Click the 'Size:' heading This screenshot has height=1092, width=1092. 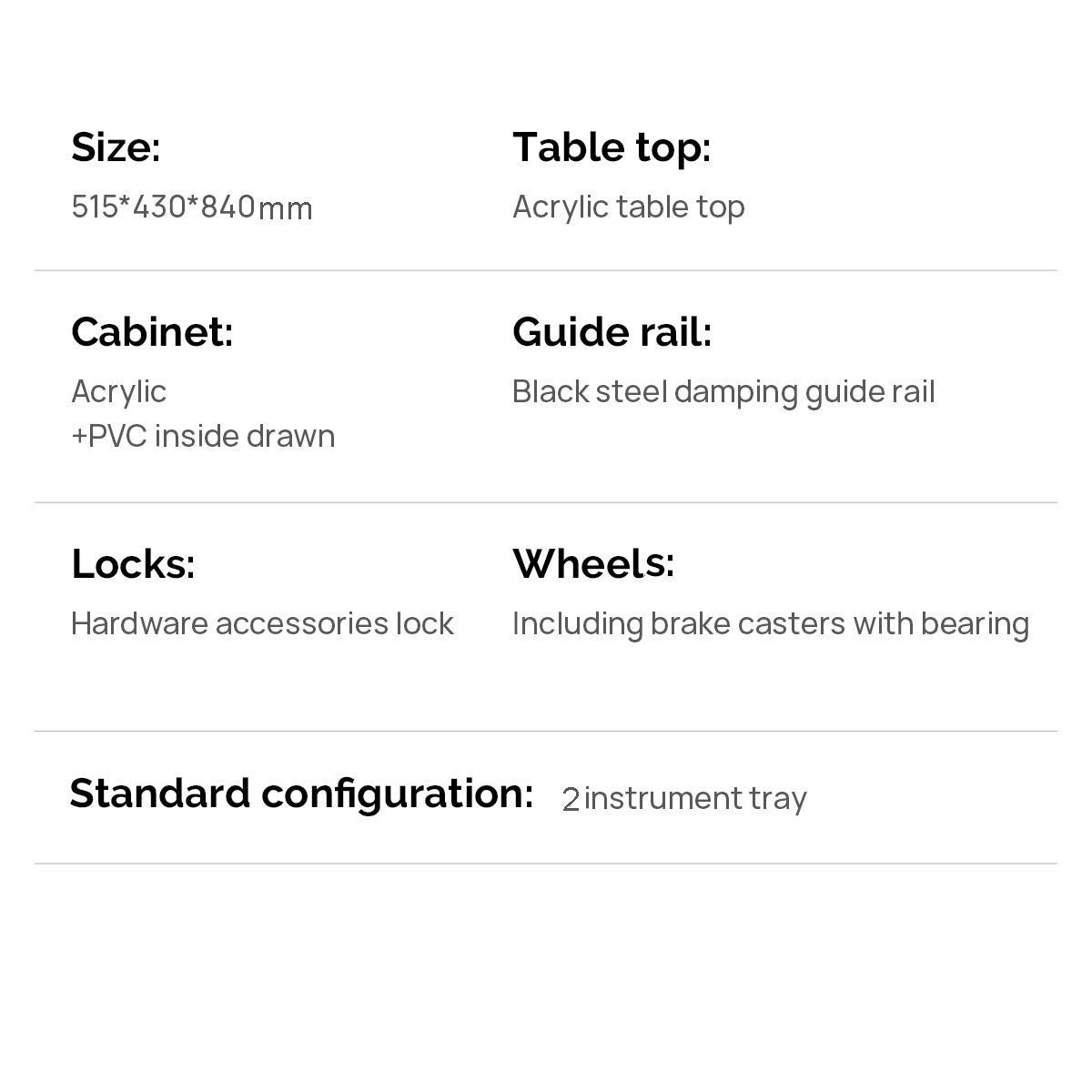(116, 147)
